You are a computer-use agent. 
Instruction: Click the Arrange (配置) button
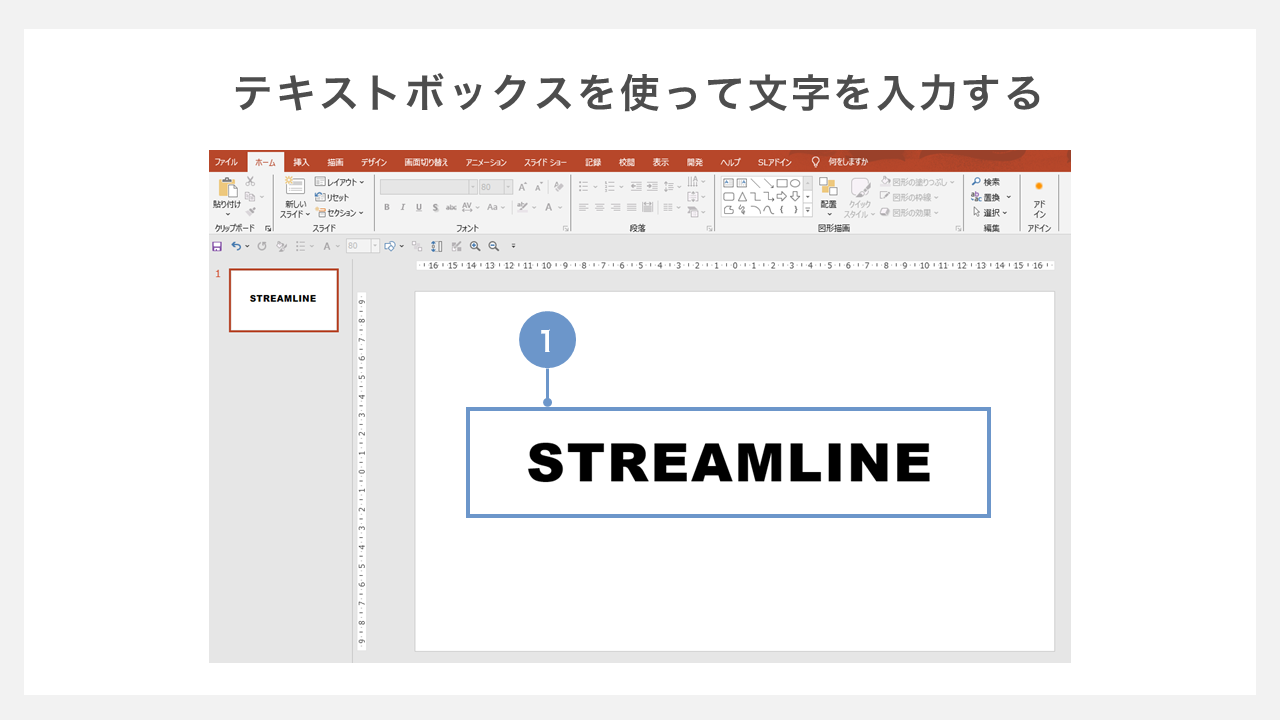point(828,196)
